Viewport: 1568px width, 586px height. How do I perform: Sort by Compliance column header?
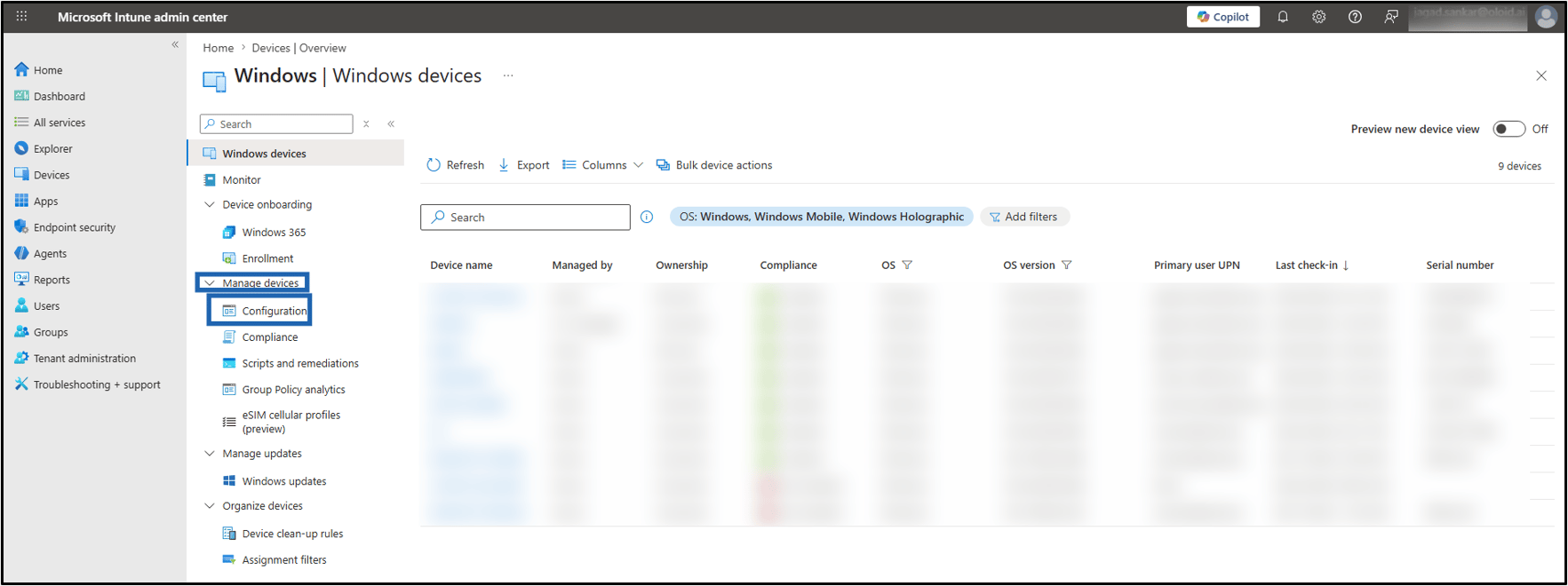coord(788,265)
